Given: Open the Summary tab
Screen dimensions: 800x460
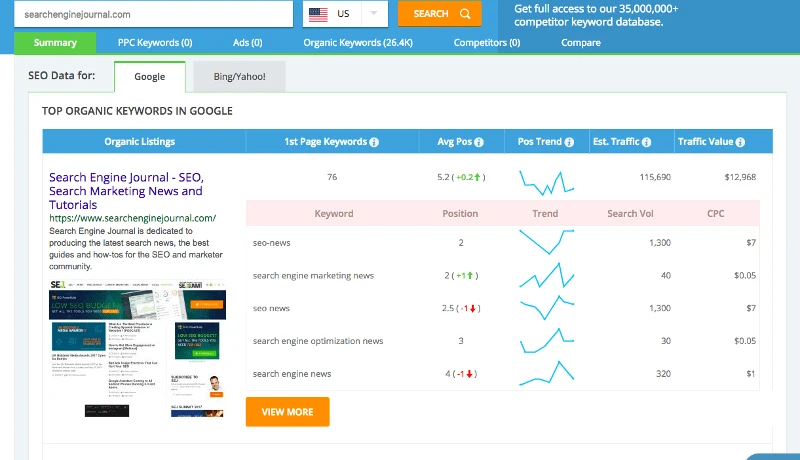Looking at the screenshot, I should coord(55,43).
